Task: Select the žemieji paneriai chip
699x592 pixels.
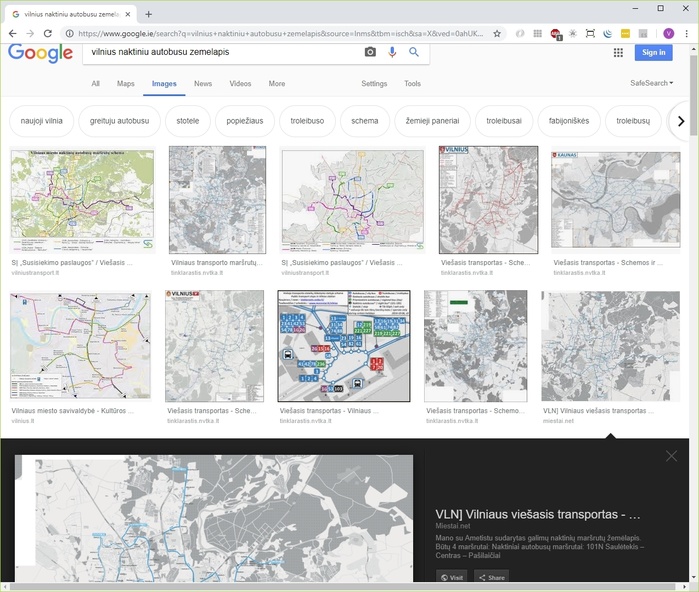Action: click(432, 121)
